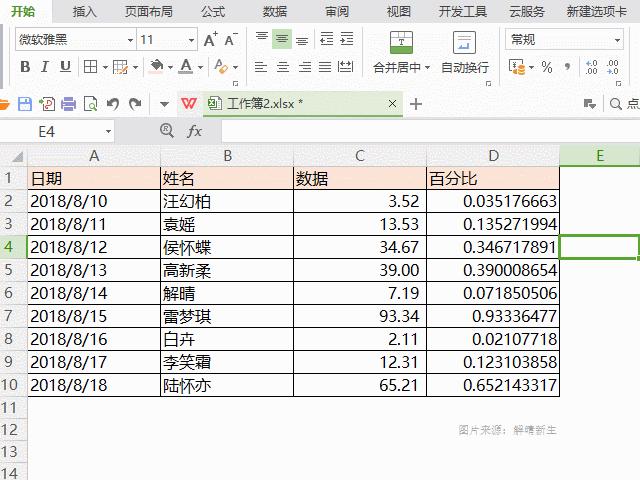Click the formula bar zoom icon
The height and width of the screenshot is (480, 640).
pos(167,131)
